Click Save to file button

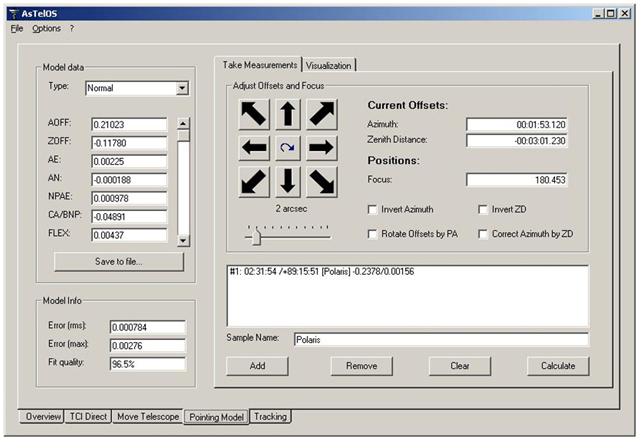tap(119, 261)
